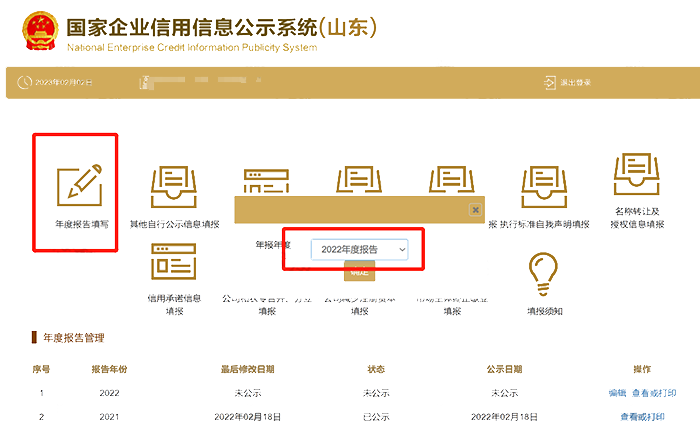The image size is (700, 428).
Task: Select the 2022 report year cell
Action: (x=109, y=393)
